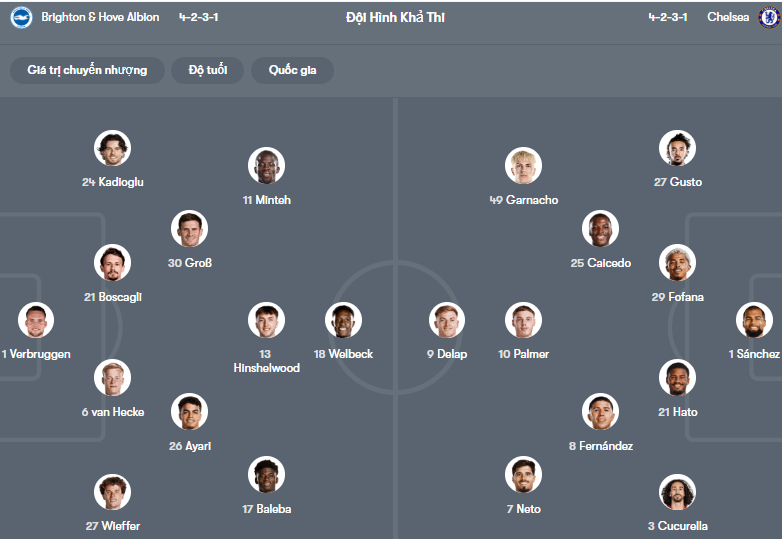The width and height of the screenshot is (782, 539).
Task: Click Garnacho's player photo
Action: coord(523,166)
